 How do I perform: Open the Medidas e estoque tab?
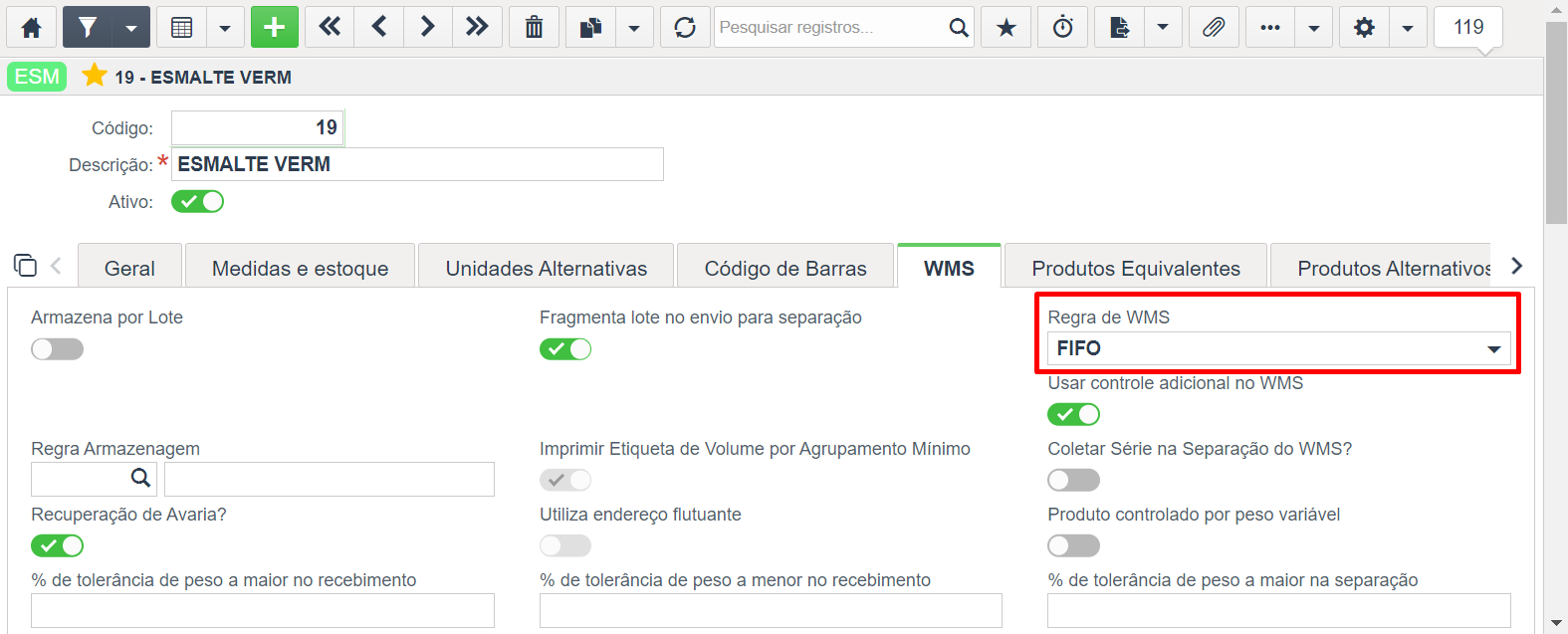click(300, 268)
